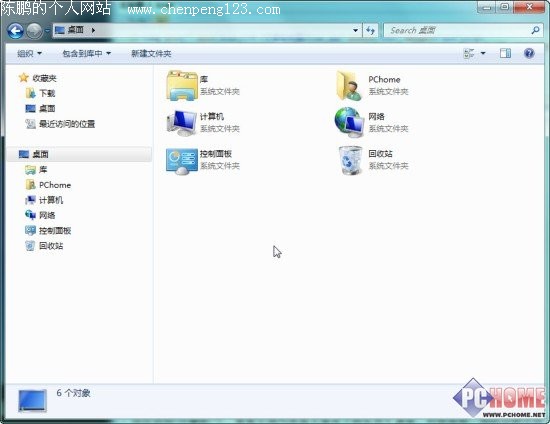The height and width of the screenshot is (424, 550).
Task: Open Help via the question mark icon
Action: [529, 53]
